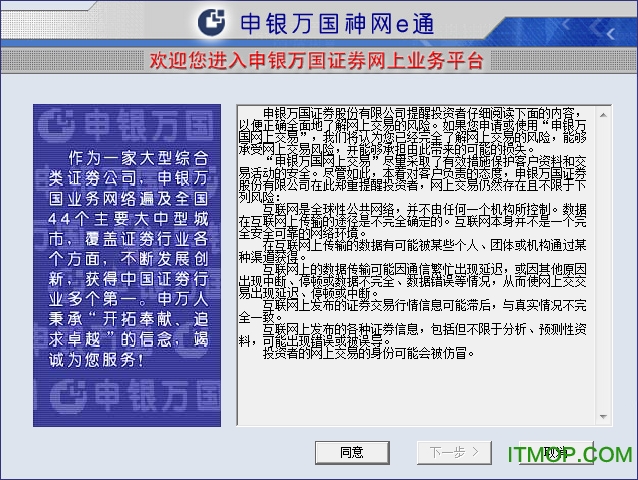The height and width of the screenshot is (480, 638).
Task: Click the first paragraph starting 申银万国证券股份有限公司提醒
Action: pyautogui.click(x=413, y=131)
